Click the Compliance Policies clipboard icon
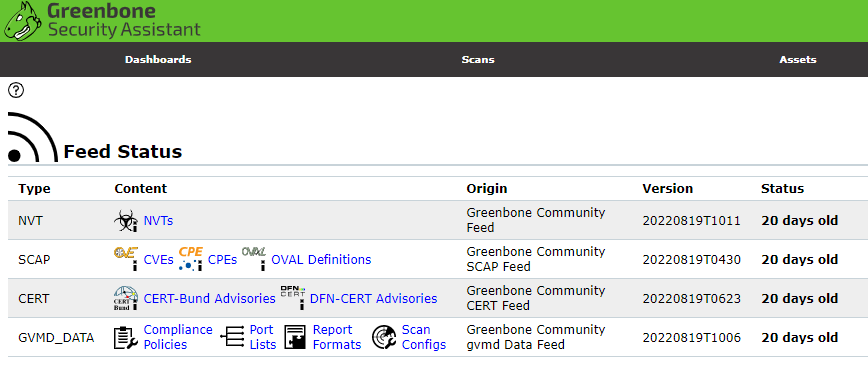The image size is (868, 366). point(126,337)
